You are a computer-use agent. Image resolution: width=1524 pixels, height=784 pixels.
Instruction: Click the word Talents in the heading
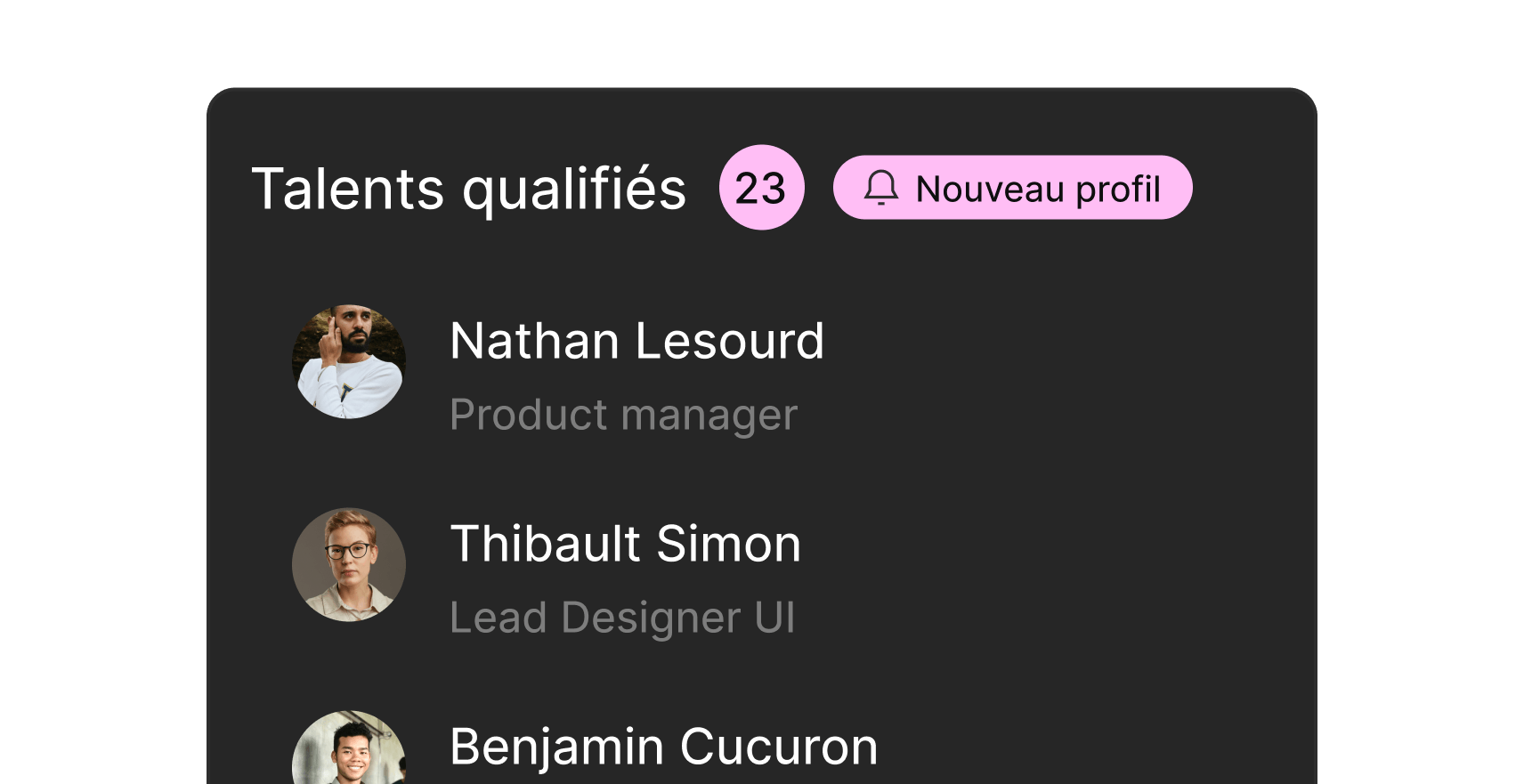(347, 189)
